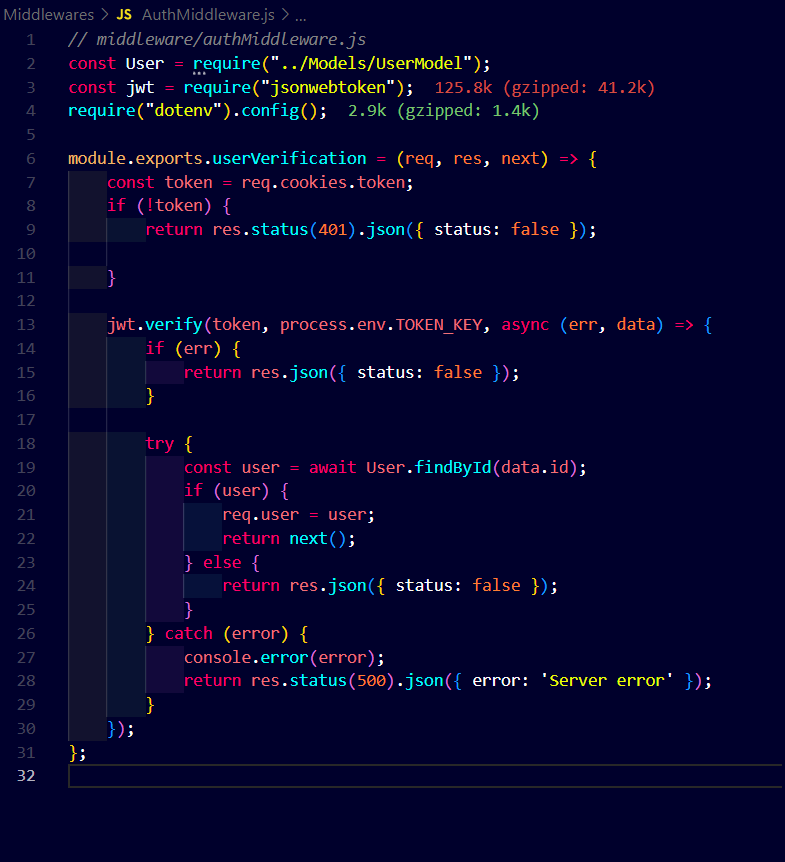785x862 pixels.
Task: Click the 'async' keyword on line 13
Action: click(525, 325)
